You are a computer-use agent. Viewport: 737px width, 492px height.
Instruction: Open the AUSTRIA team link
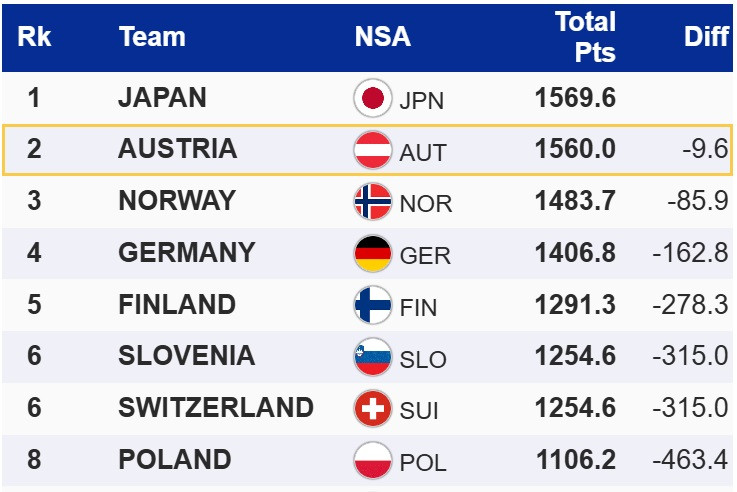coord(177,150)
